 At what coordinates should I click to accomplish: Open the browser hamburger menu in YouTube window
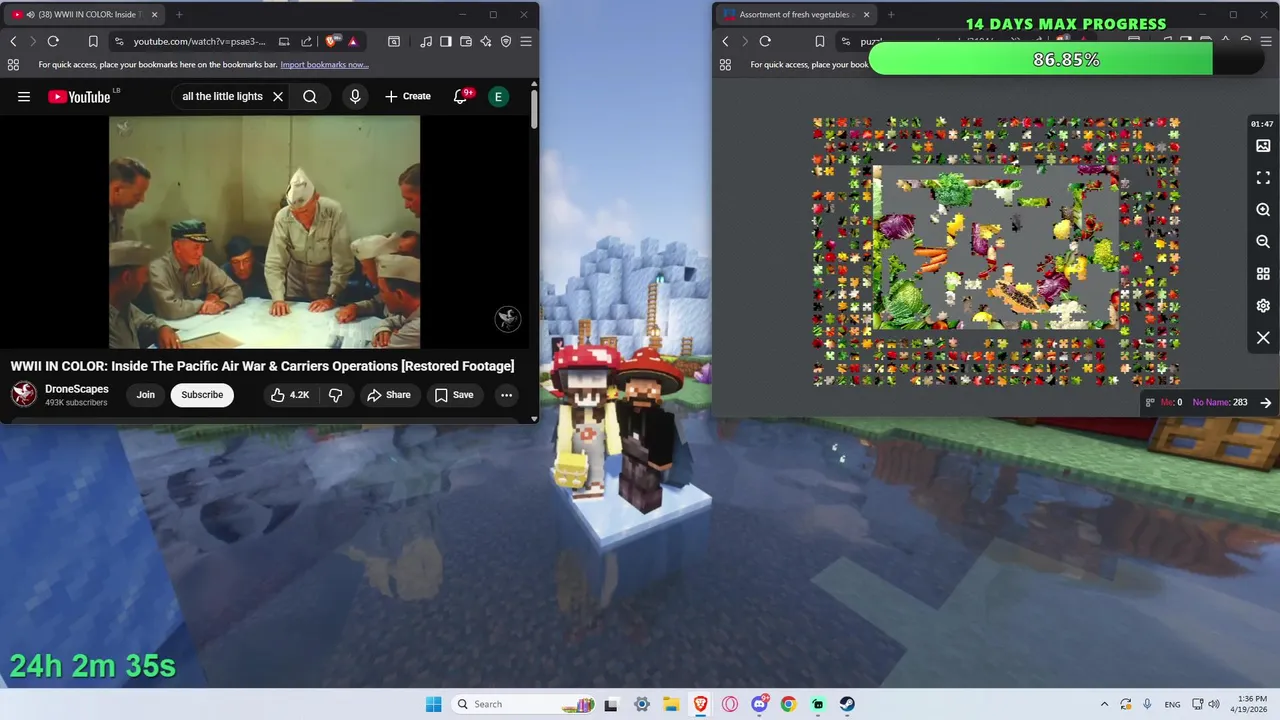(526, 41)
